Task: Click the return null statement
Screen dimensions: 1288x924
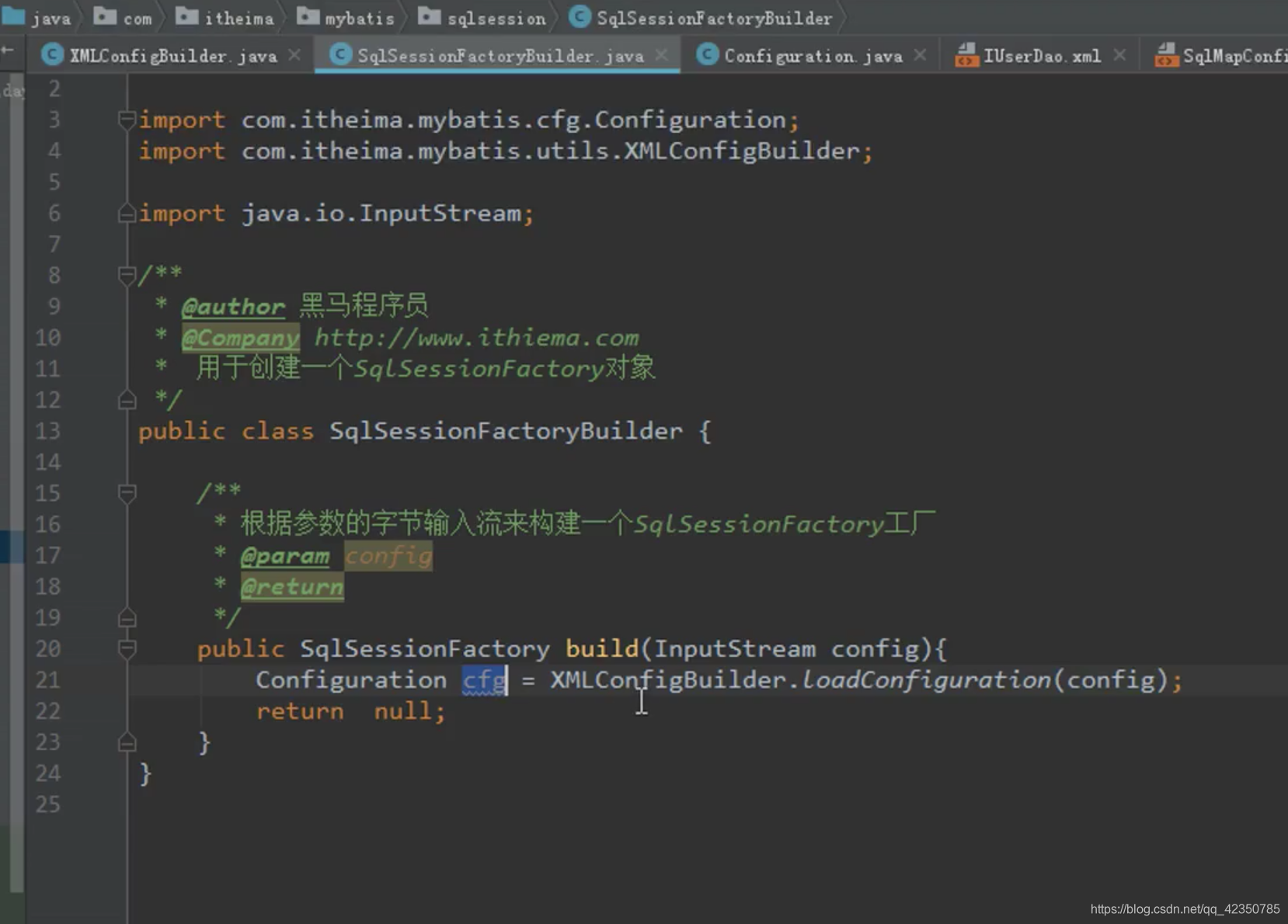Action: (x=351, y=711)
